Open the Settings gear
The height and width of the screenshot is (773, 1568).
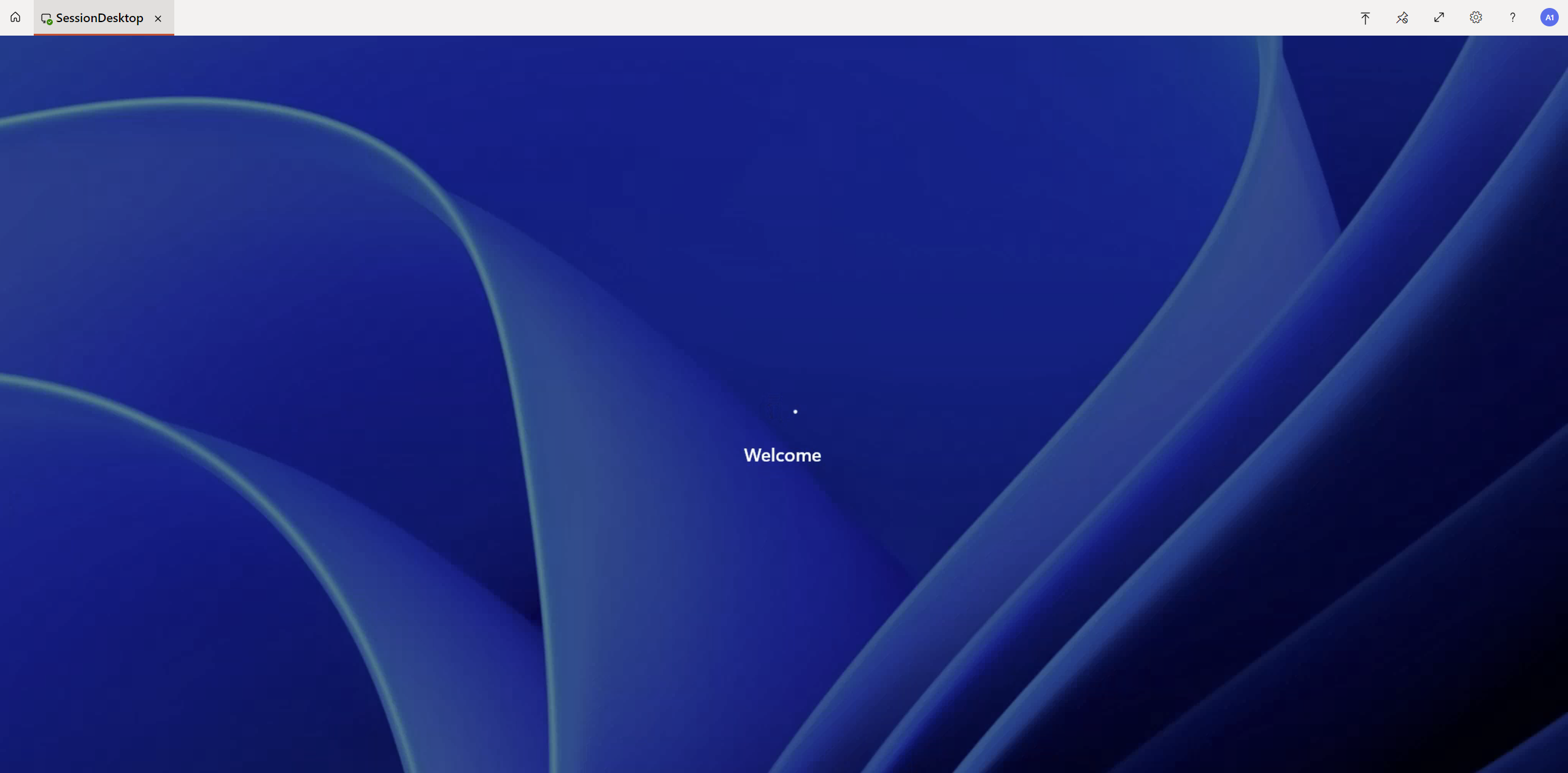(1475, 17)
